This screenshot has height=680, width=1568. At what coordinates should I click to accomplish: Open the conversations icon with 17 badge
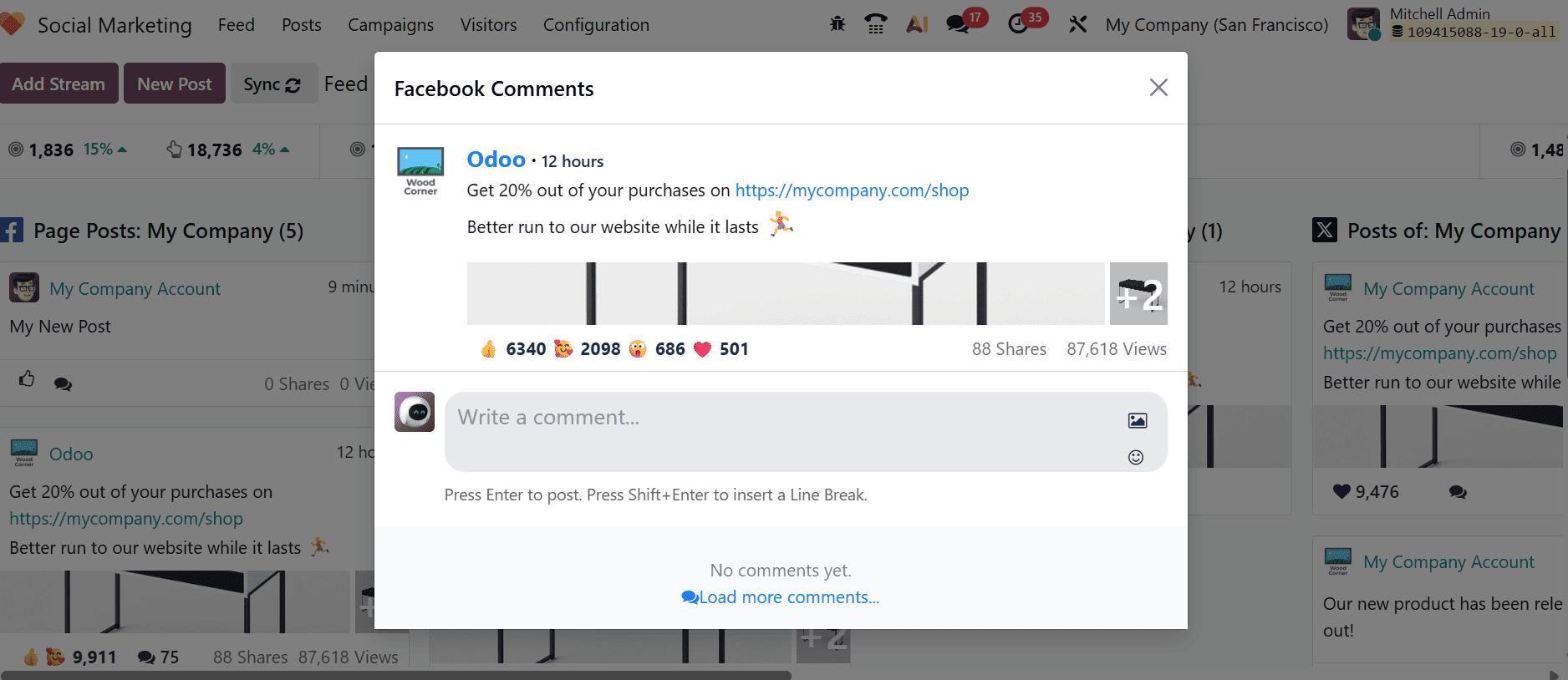pos(958,24)
